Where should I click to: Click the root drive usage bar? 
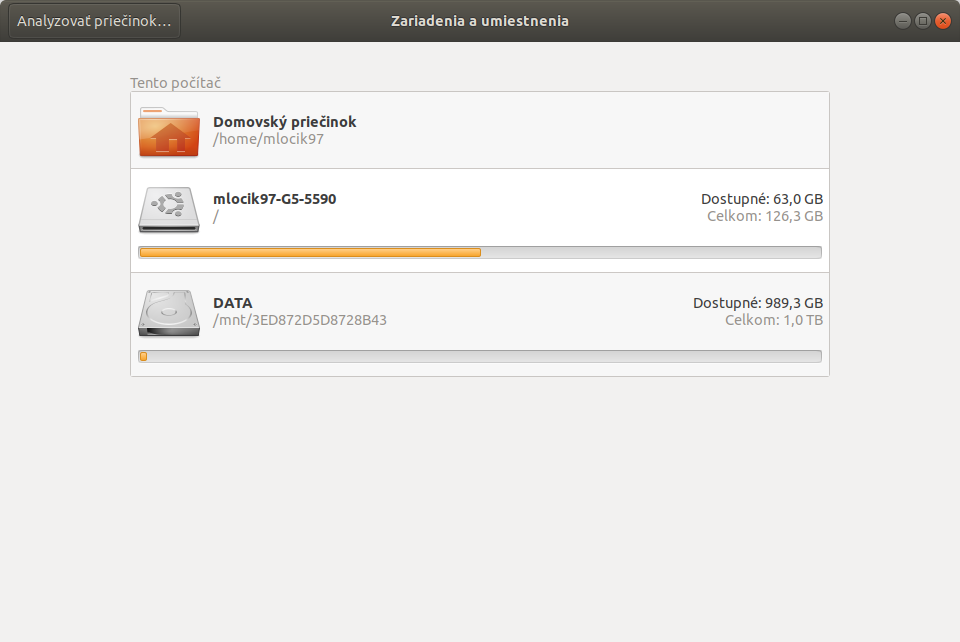[x=480, y=252]
